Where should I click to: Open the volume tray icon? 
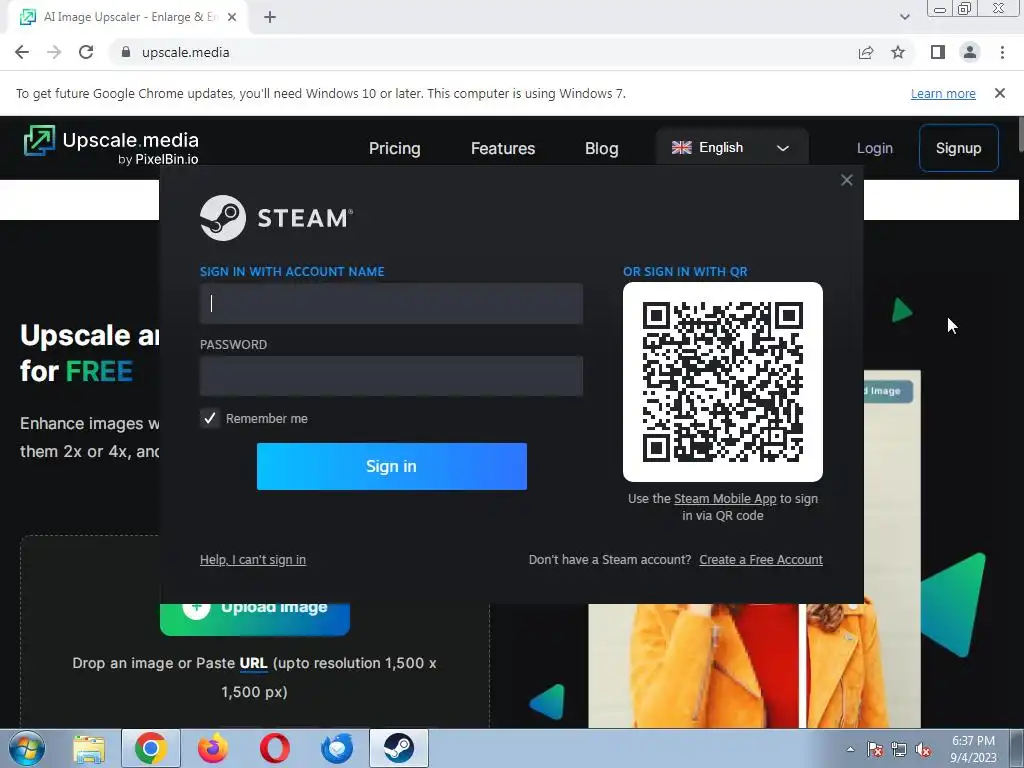(923, 749)
